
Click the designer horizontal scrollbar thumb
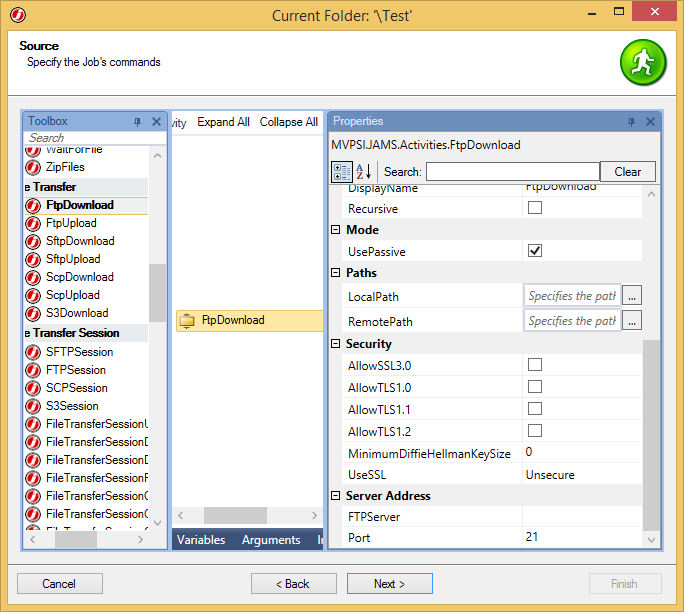(235, 516)
